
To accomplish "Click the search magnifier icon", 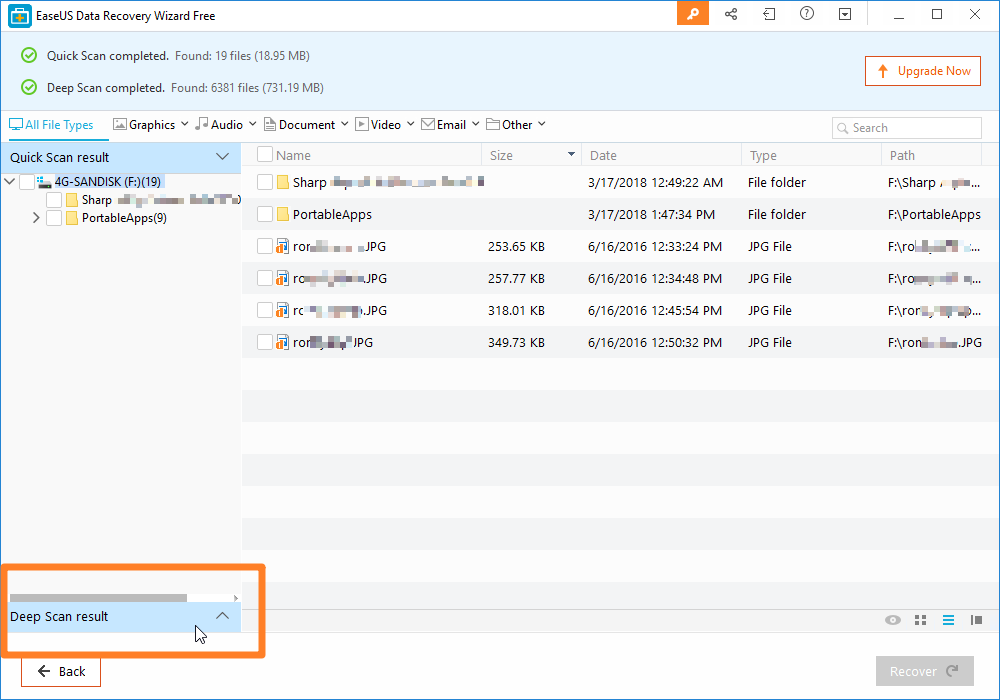I will coord(842,128).
